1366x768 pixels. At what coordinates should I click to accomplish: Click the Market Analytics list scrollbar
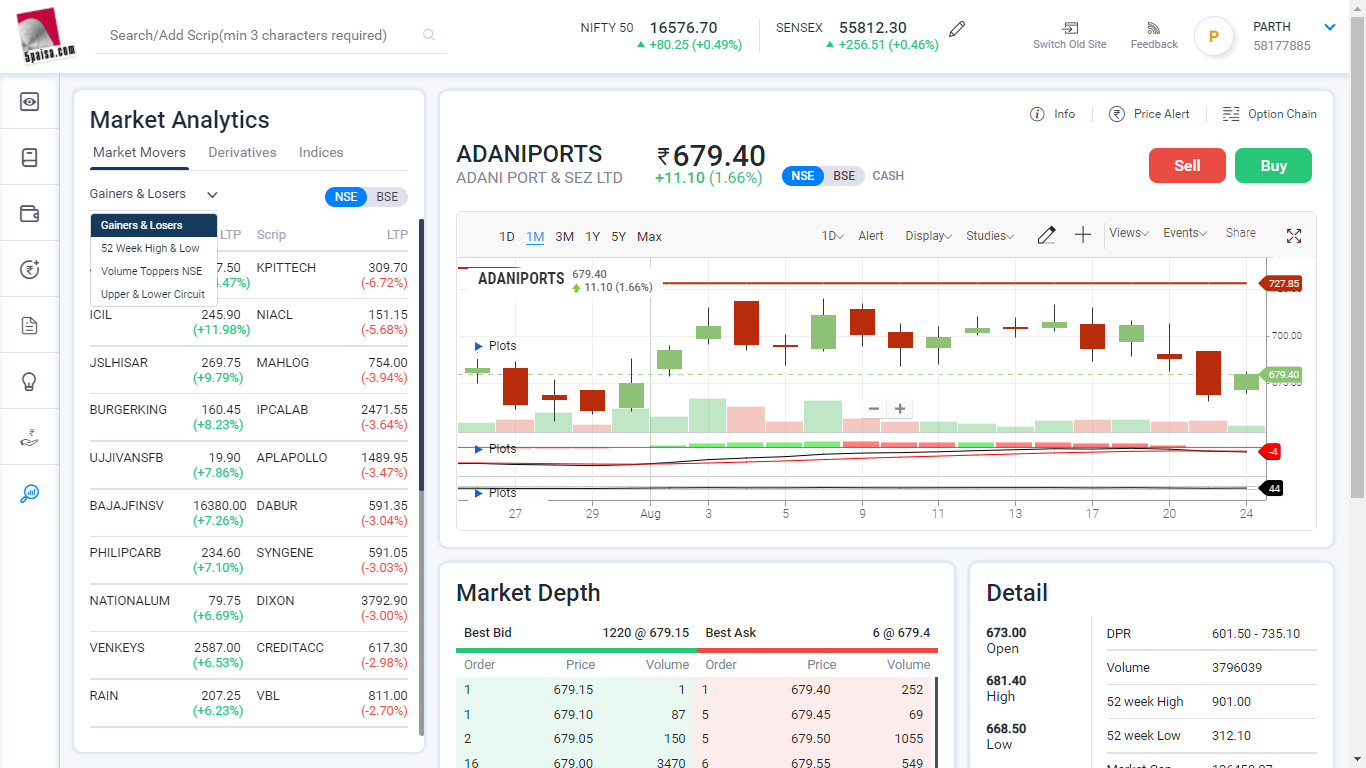click(421, 355)
